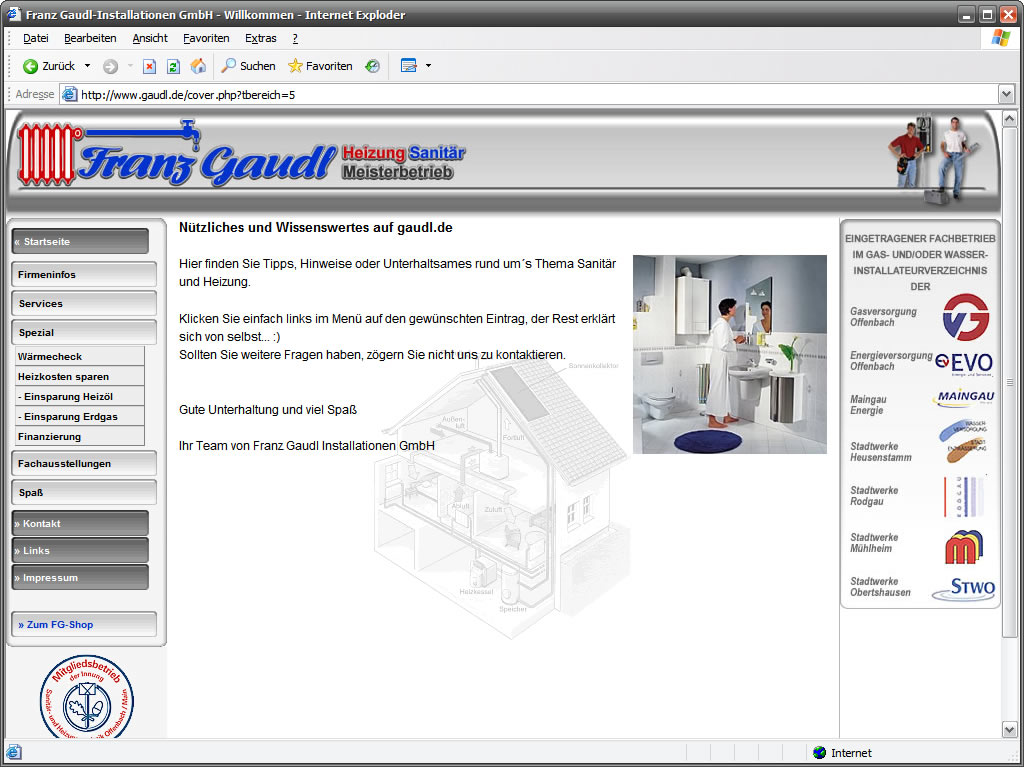Image resolution: width=1024 pixels, height=768 pixels.
Task: Click the vertical scrollbar thumb
Action: [x=1009, y=382]
